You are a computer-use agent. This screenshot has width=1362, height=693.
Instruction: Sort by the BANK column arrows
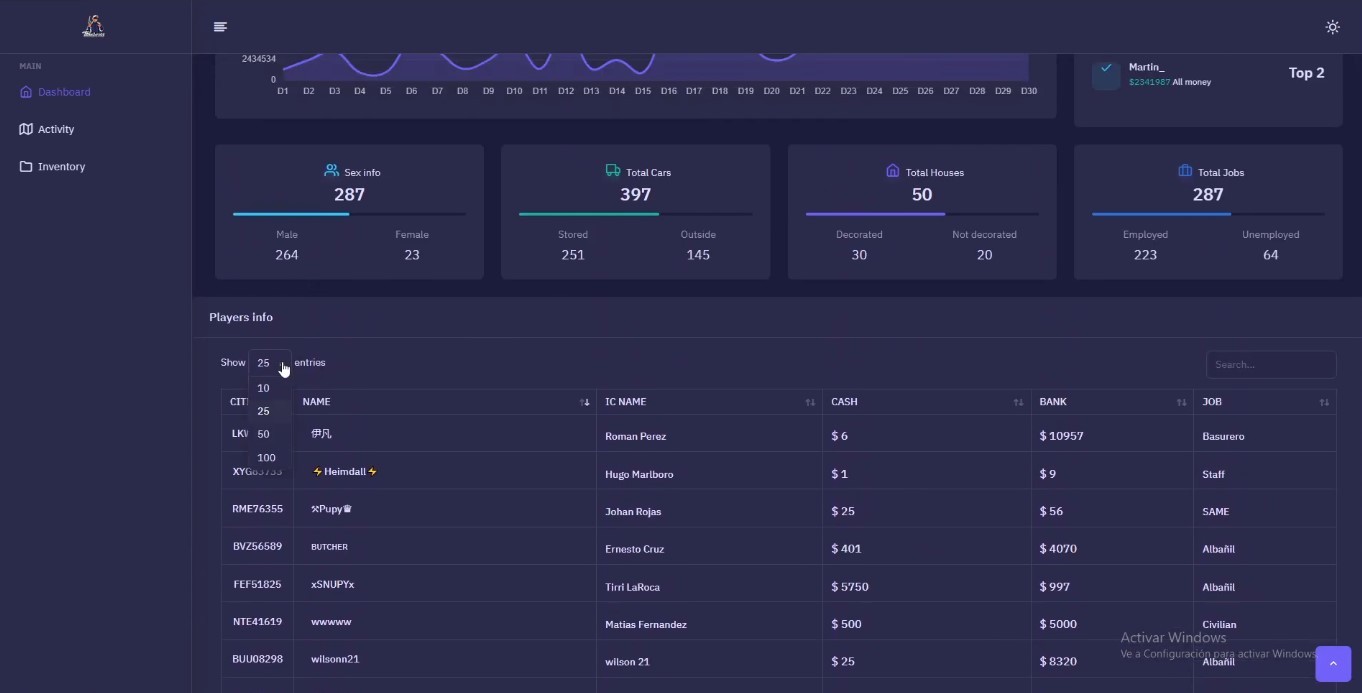coord(1181,402)
